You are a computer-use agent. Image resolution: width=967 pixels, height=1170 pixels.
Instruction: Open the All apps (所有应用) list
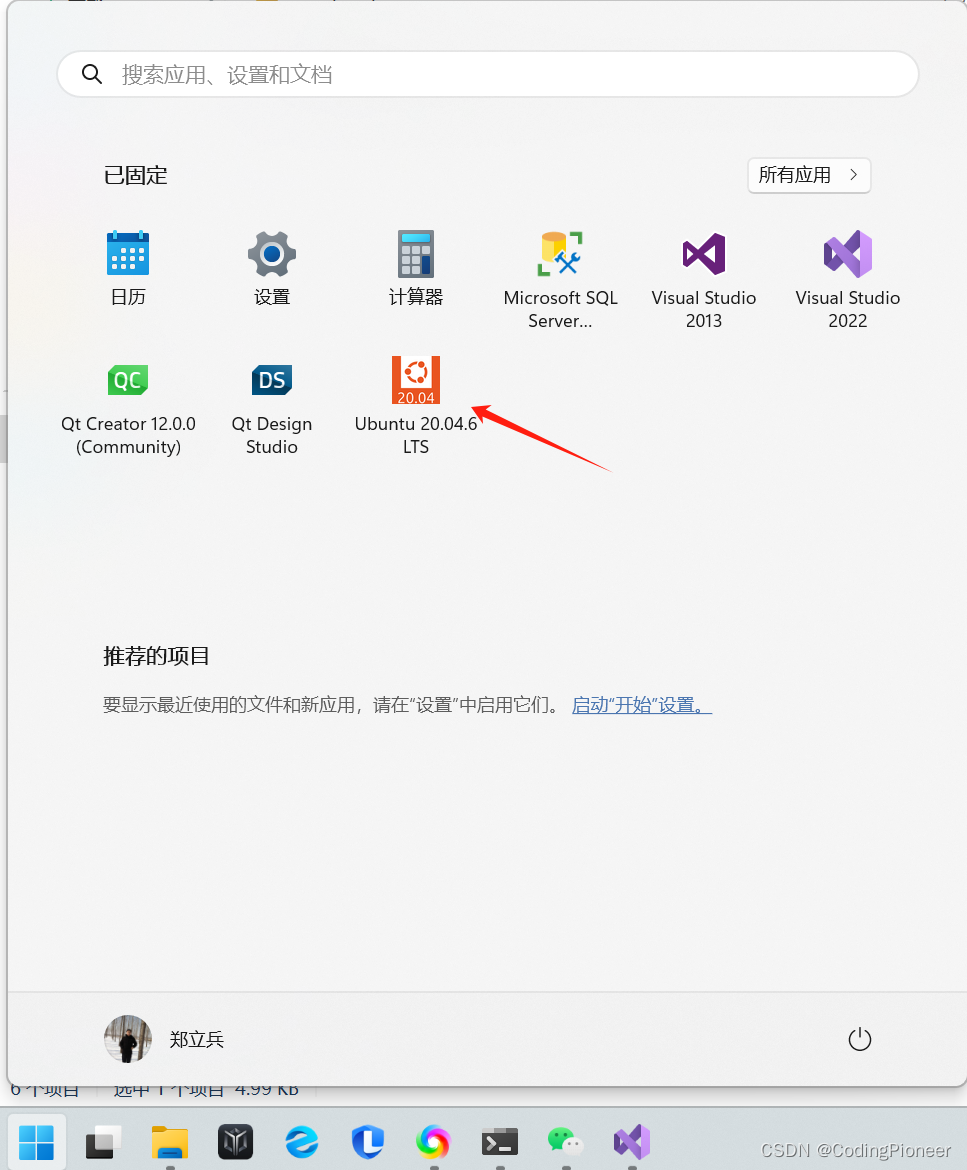click(x=809, y=175)
